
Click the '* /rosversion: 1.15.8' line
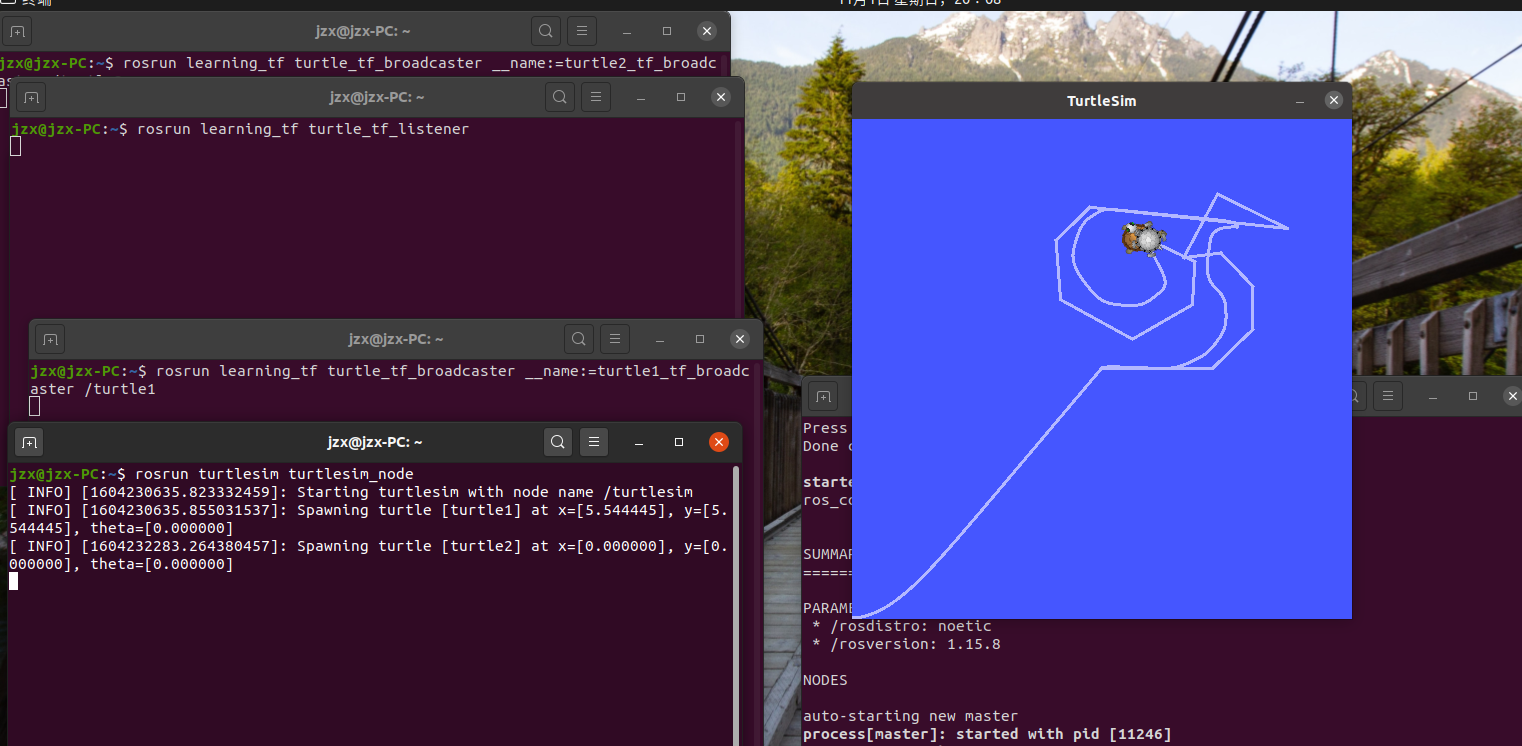coord(907,644)
